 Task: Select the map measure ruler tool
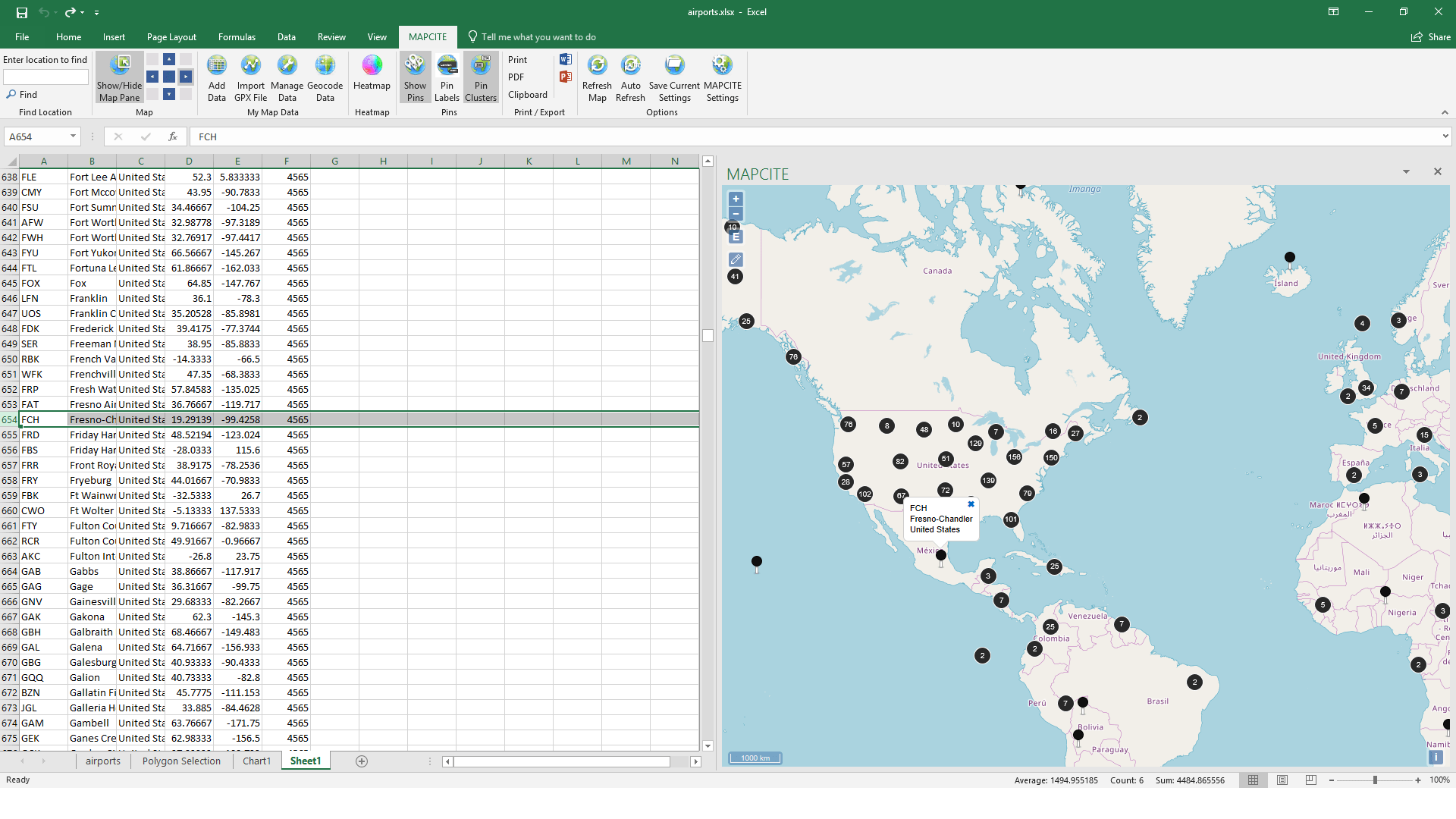736,259
